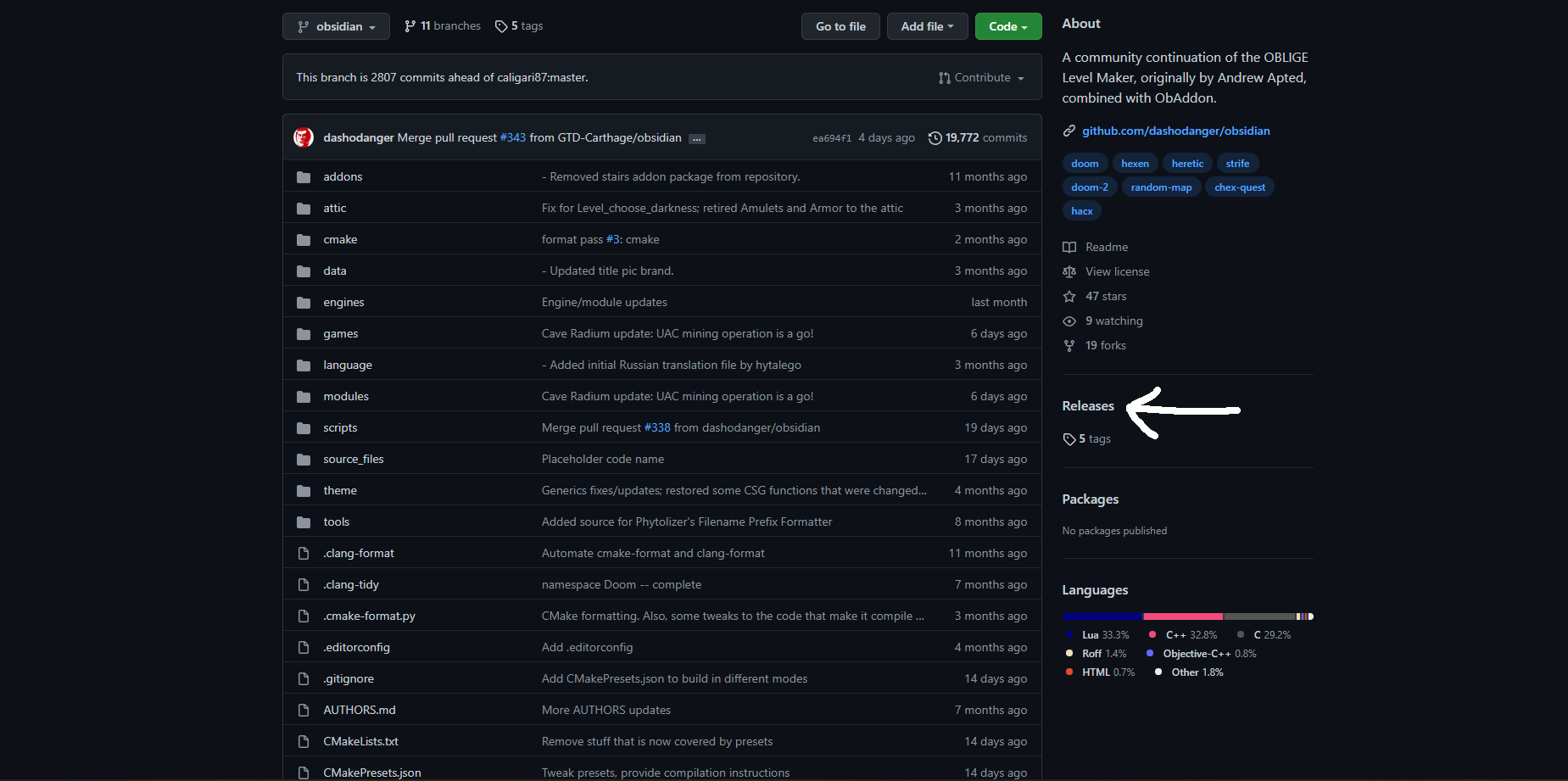Expand the commit message with the ellipsis button
This screenshot has height=781, width=1568.
click(x=697, y=138)
